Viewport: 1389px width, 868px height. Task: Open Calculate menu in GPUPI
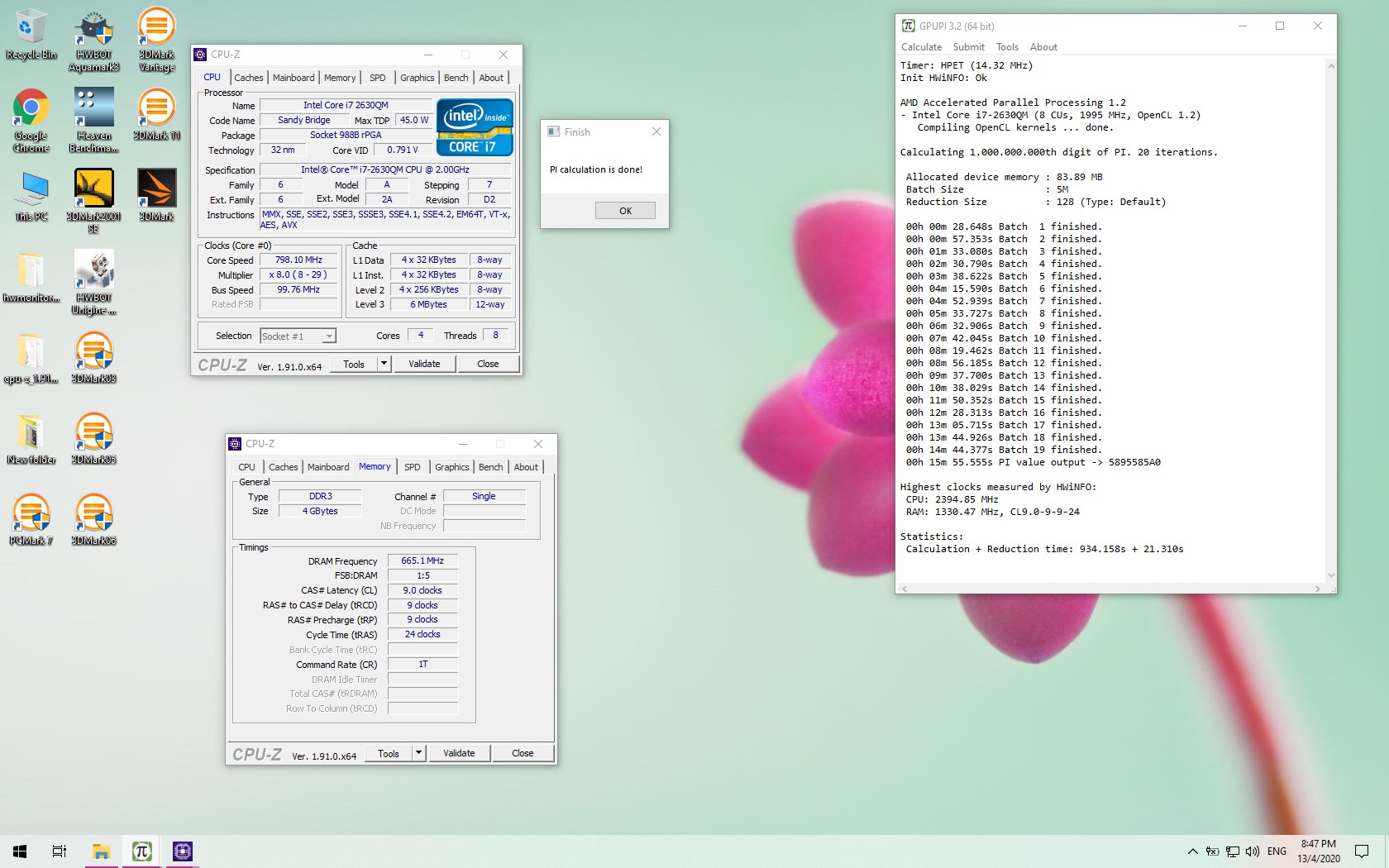point(921,47)
